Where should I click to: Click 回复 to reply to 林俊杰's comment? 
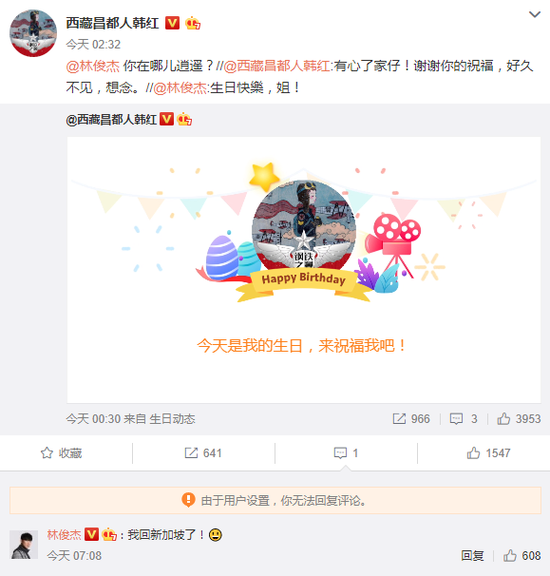(472, 556)
